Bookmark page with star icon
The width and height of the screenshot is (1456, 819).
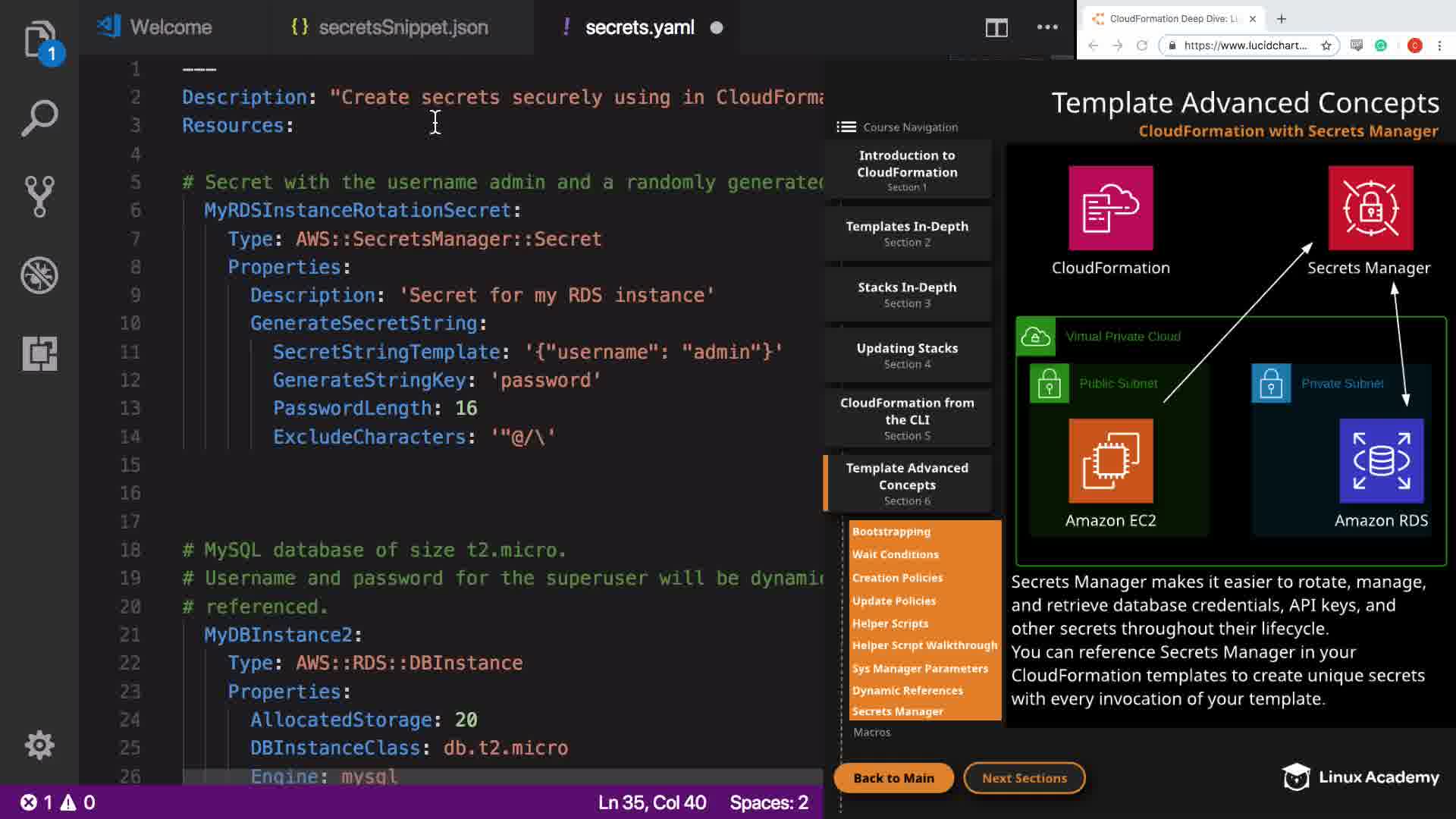pyautogui.click(x=1326, y=45)
